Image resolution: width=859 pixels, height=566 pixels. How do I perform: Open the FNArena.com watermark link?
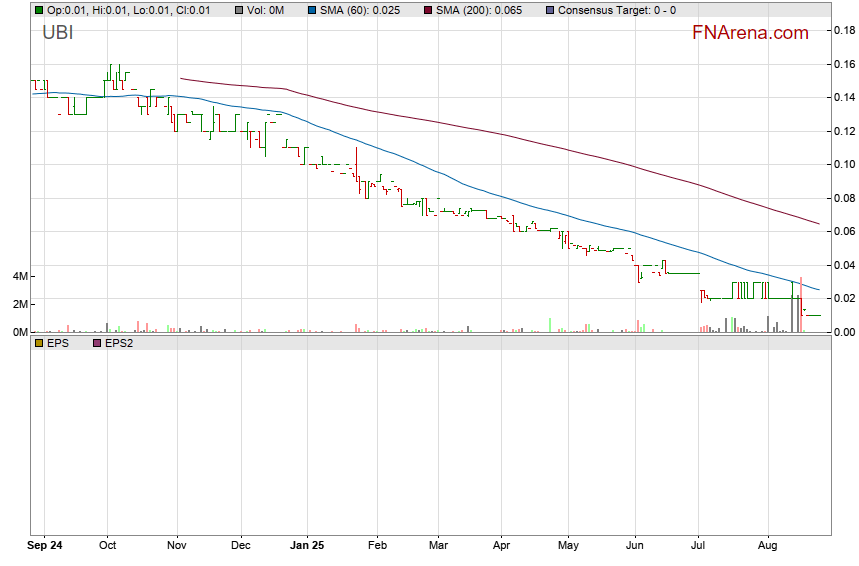pyautogui.click(x=750, y=33)
